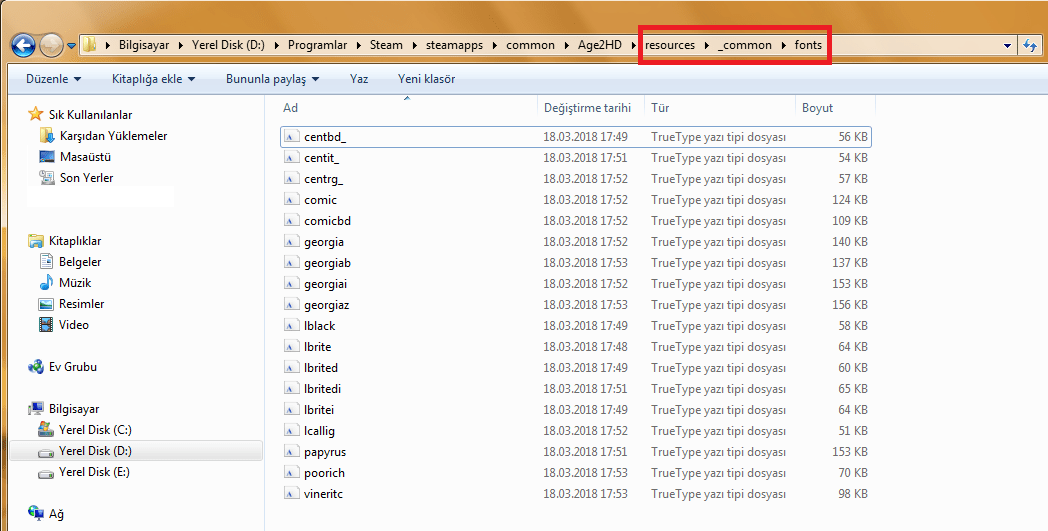Select Kitaplıklar in the navigation pane

click(x=75, y=241)
